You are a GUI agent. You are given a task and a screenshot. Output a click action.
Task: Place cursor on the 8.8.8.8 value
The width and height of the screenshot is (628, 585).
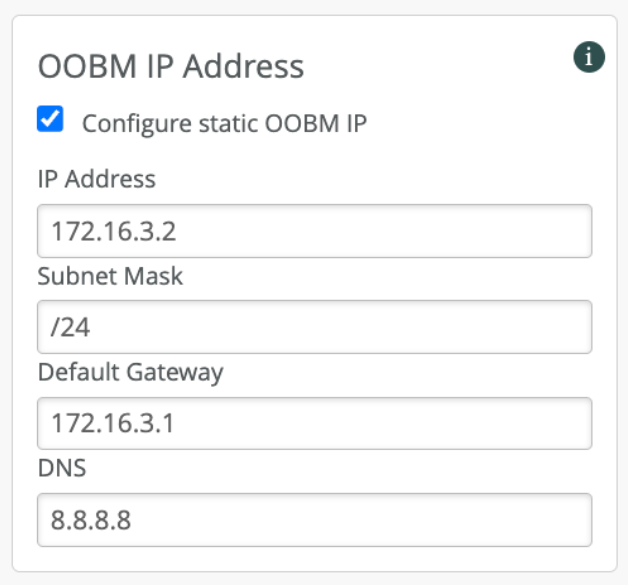click(89, 520)
